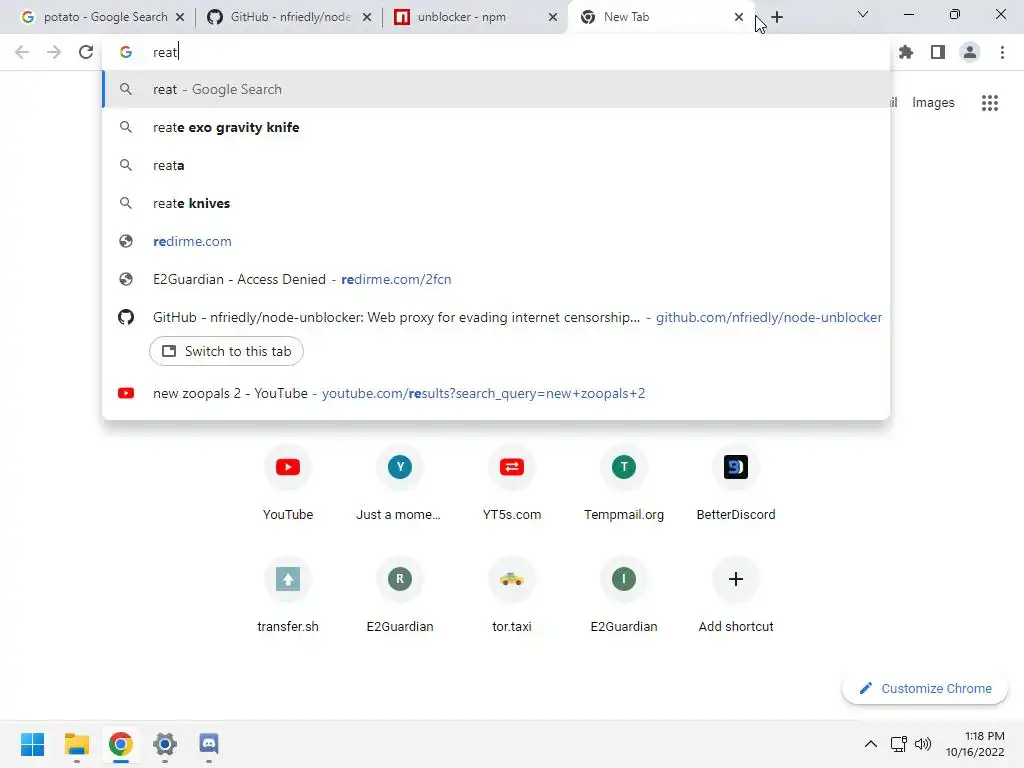Open the tab search chevron
This screenshot has height=768, width=1024.
click(x=863, y=14)
